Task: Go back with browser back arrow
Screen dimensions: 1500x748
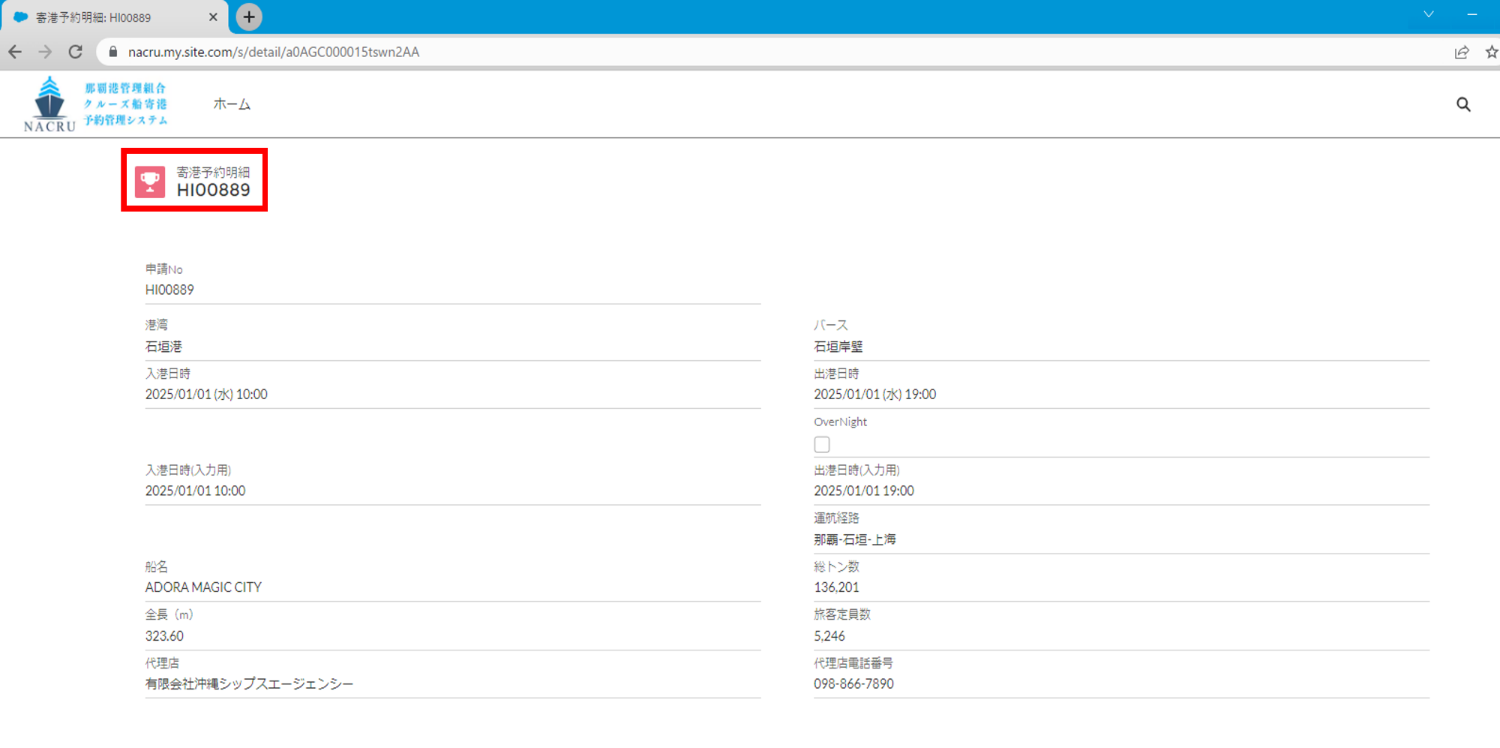Action: 15,52
